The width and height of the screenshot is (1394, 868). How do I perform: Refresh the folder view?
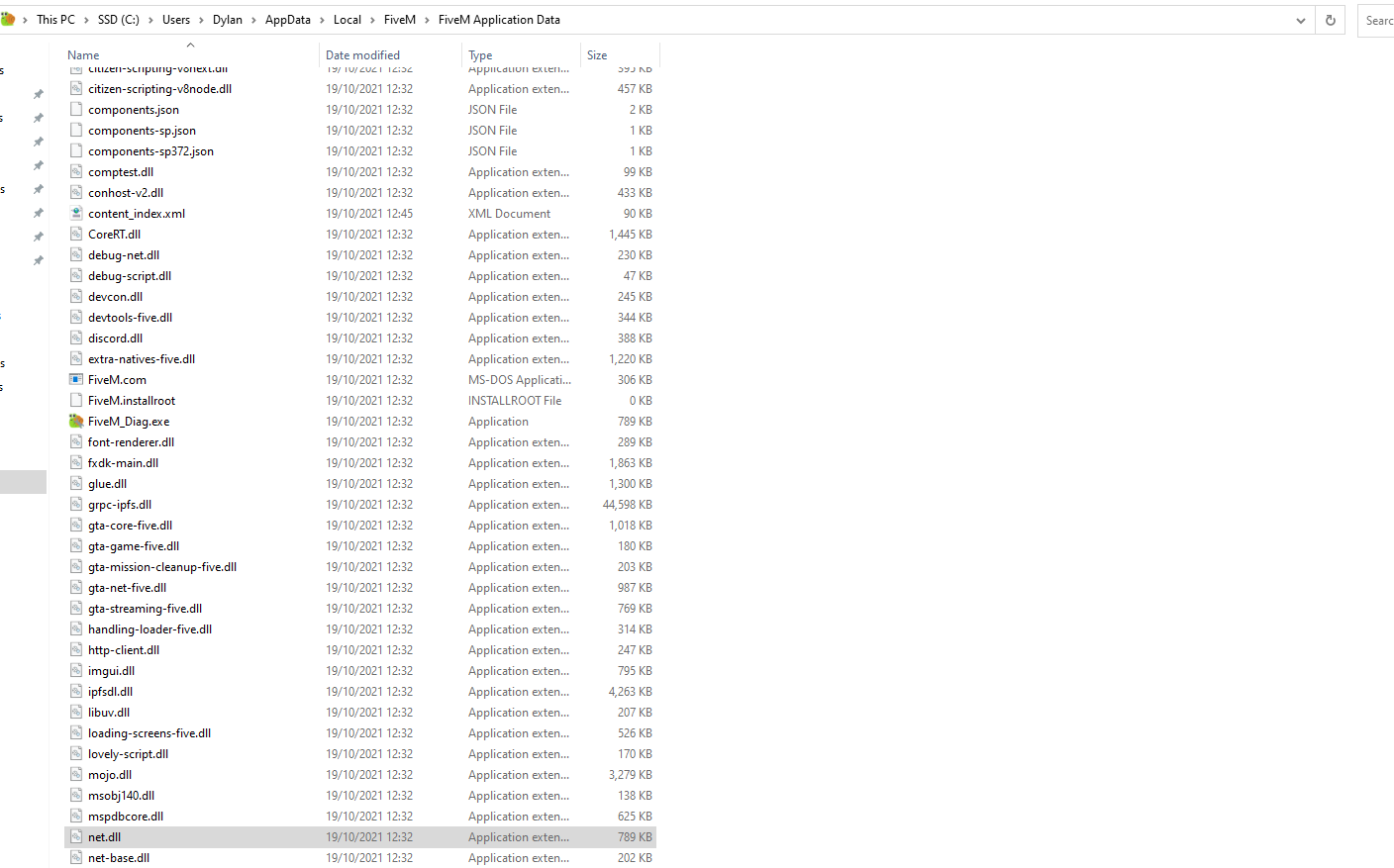click(1331, 20)
